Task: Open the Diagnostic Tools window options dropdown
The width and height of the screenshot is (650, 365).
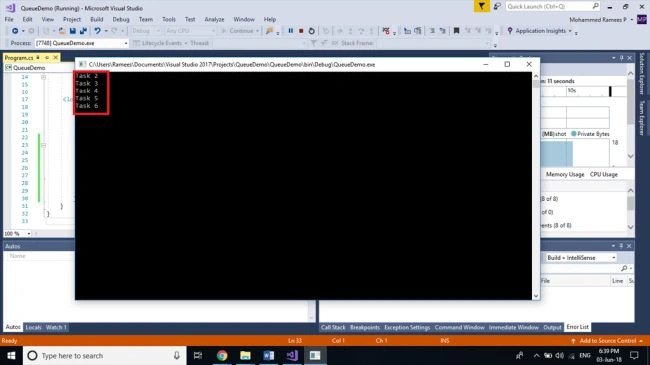Action: tap(614, 58)
